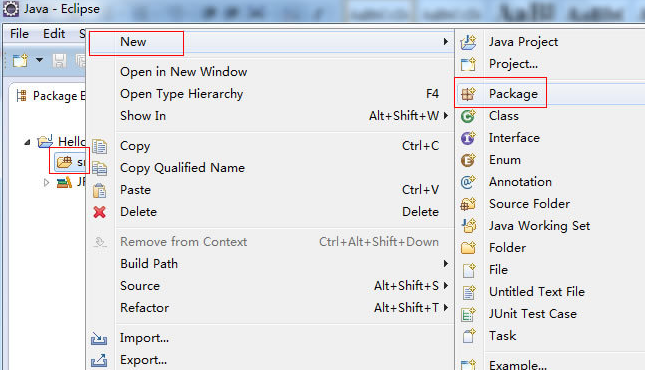Choose Untitled Text File entry
The width and height of the screenshot is (645, 370).
tap(537, 292)
